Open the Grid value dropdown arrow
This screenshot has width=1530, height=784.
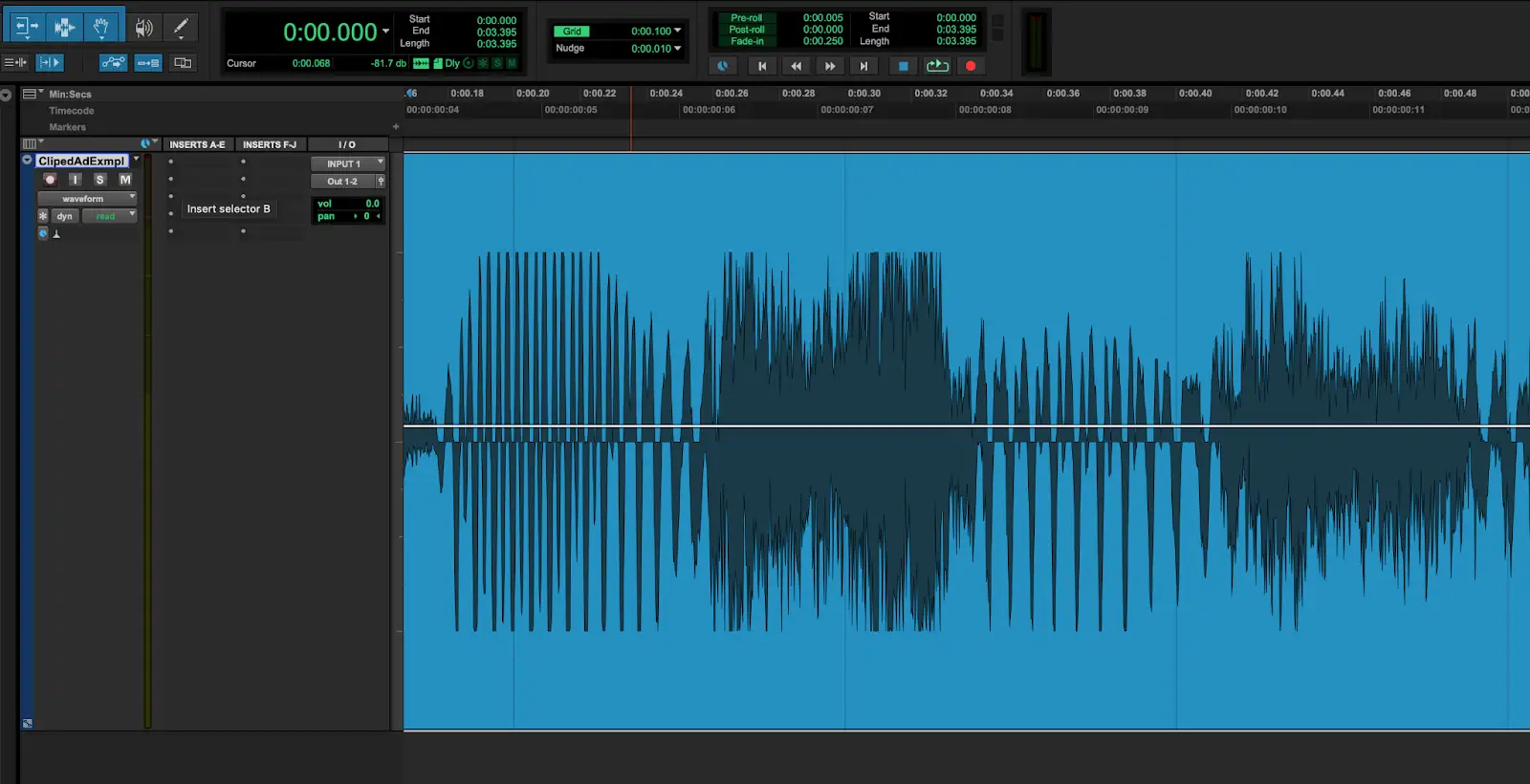pos(678,31)
